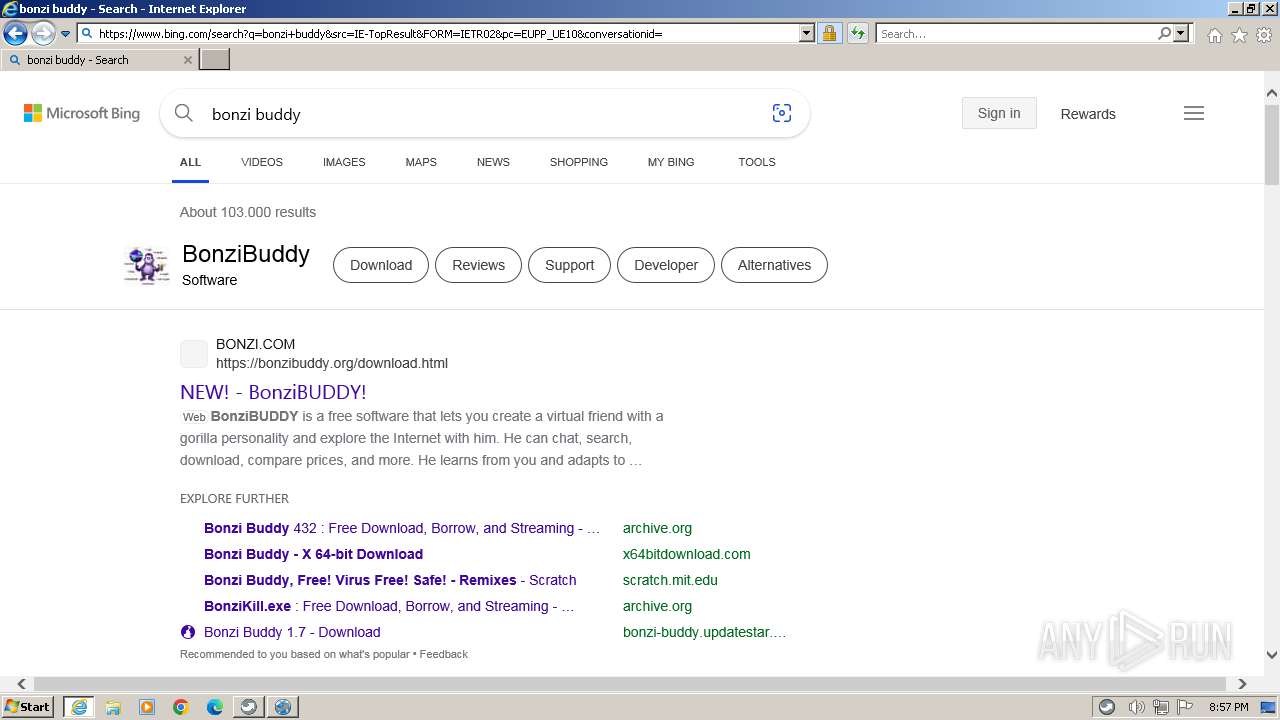Open 'NEW! - BonziBUDDY!' result link
The width and height of the screenshot is (1280, 720).
pos(273,392)
